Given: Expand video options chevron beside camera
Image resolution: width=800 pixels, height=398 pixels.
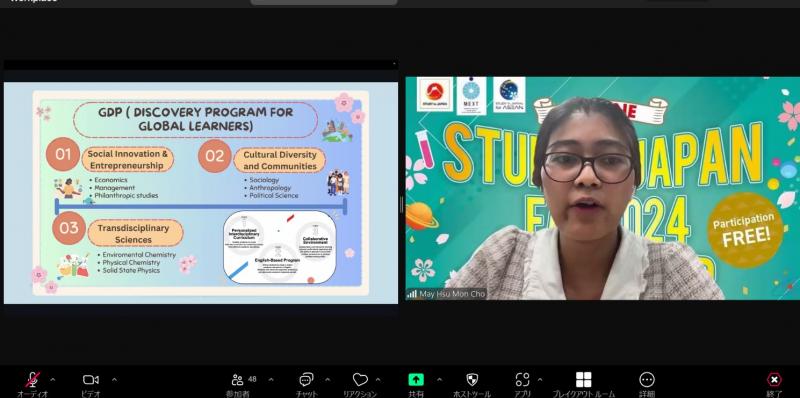Looking at the screenshot, I should click(114, 380).
